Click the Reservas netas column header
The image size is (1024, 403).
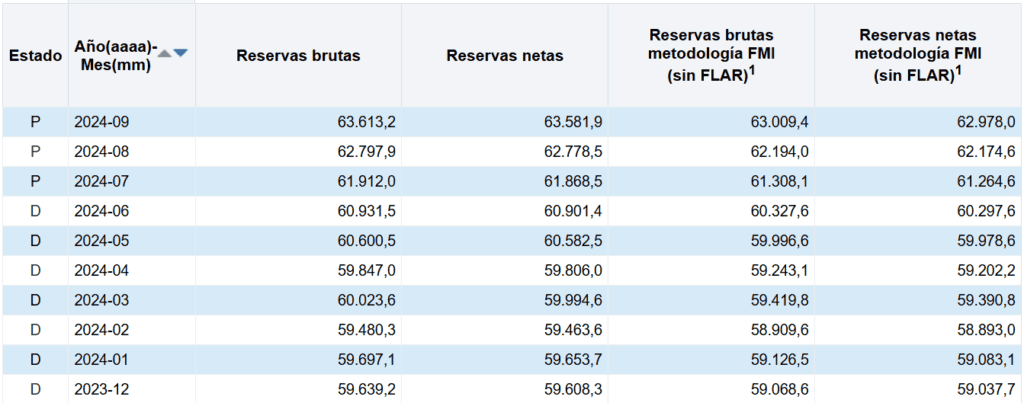point(505,56)
